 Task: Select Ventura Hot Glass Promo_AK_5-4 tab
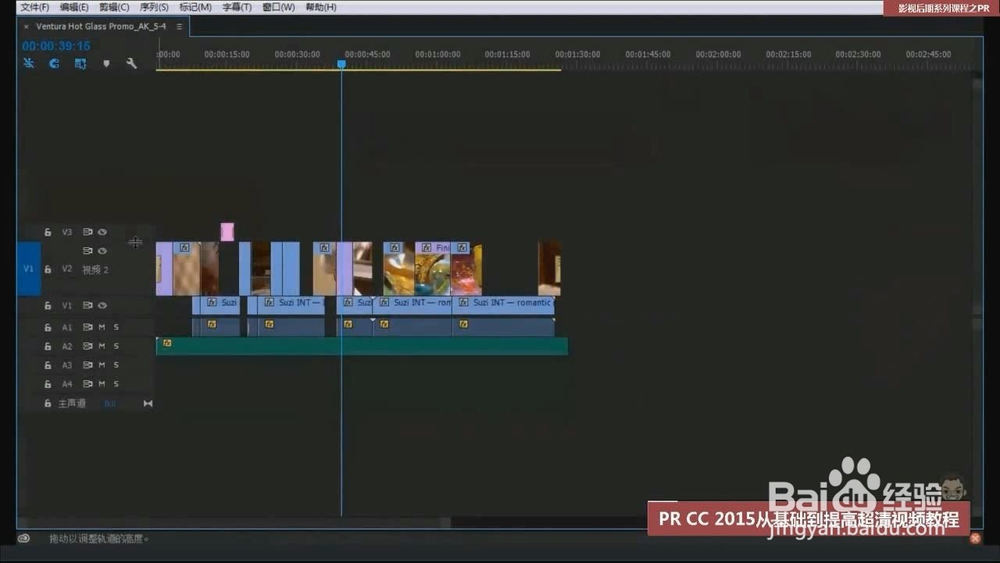[x=101, y=27]
